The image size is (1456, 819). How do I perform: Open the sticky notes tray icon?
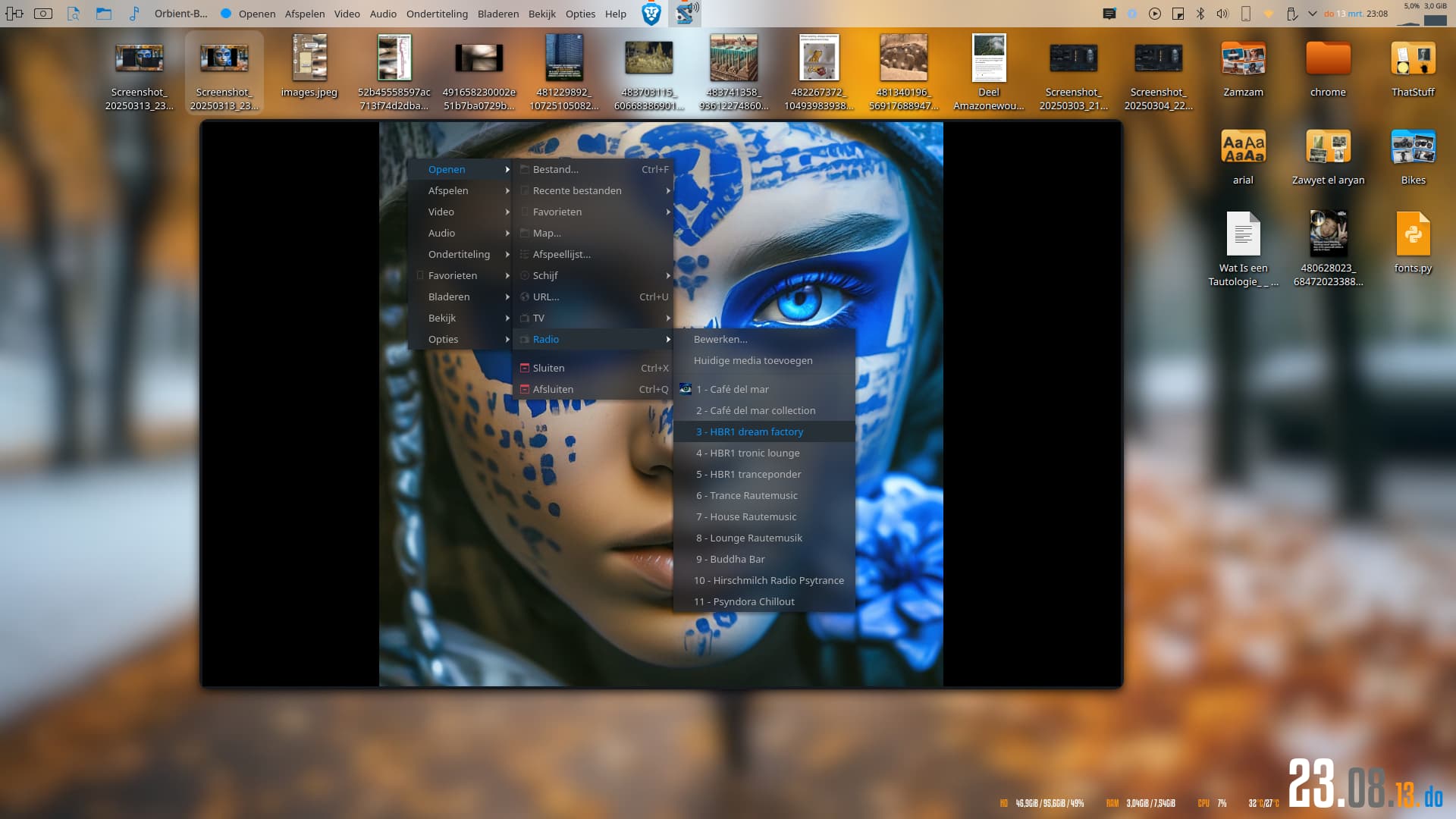coord(1178,14)
